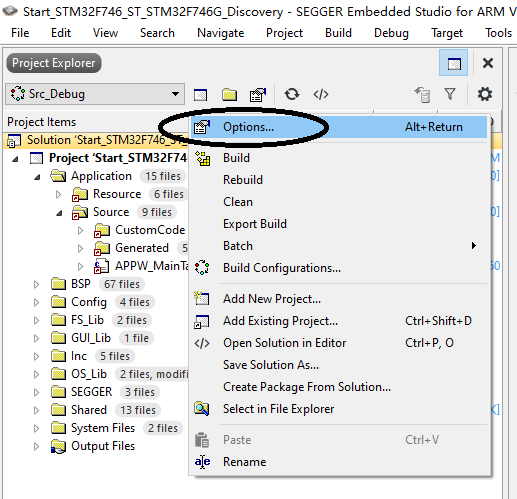Click the Project Explorer panel title
Viewport: 517px width, 499px height.
tap(54, 63)
